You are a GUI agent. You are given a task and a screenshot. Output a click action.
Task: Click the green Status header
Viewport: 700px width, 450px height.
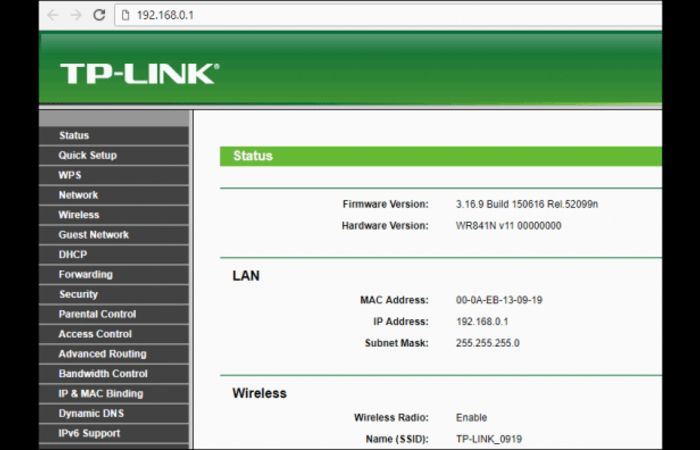click(441, 156)
